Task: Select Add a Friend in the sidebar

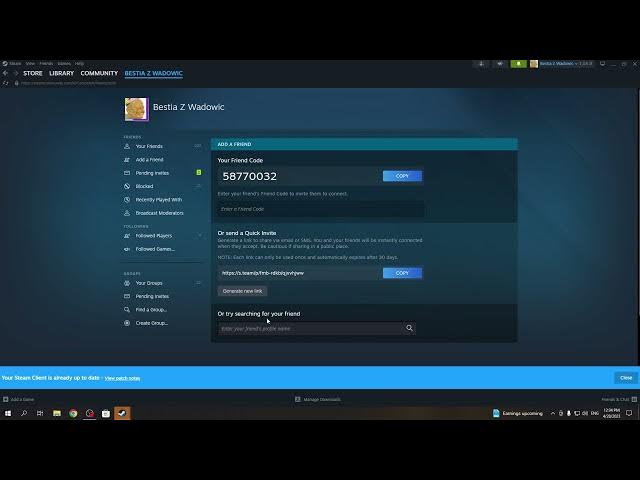Action: 149,160
